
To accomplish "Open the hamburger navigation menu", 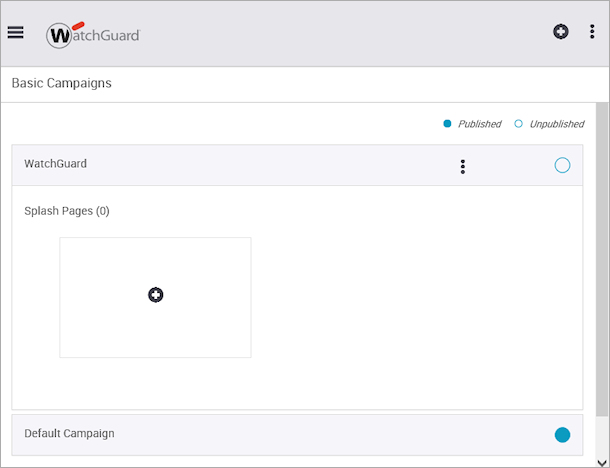I will [x=16, y=32].
